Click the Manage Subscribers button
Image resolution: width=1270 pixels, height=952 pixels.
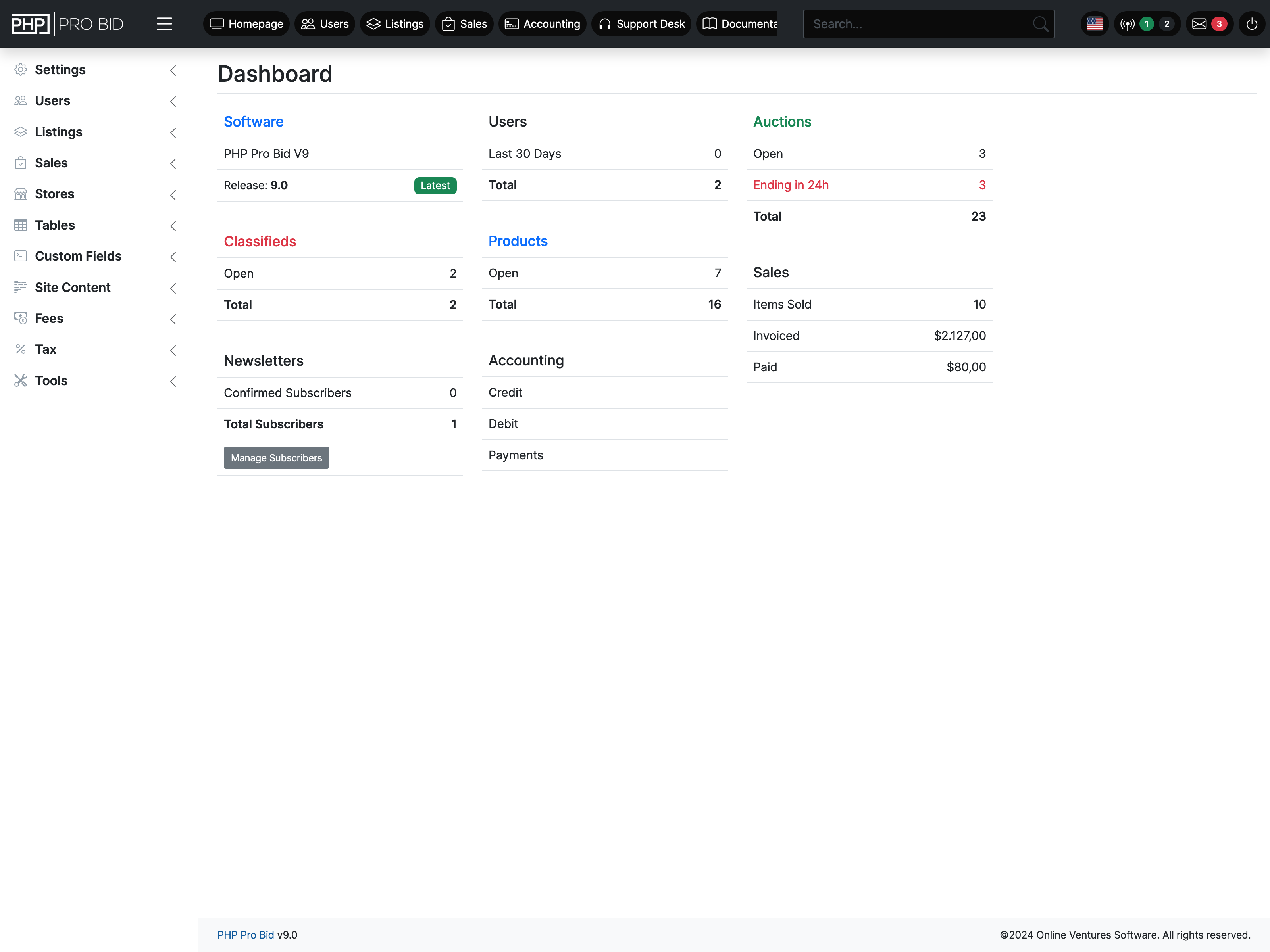click(x=276, y=458)
